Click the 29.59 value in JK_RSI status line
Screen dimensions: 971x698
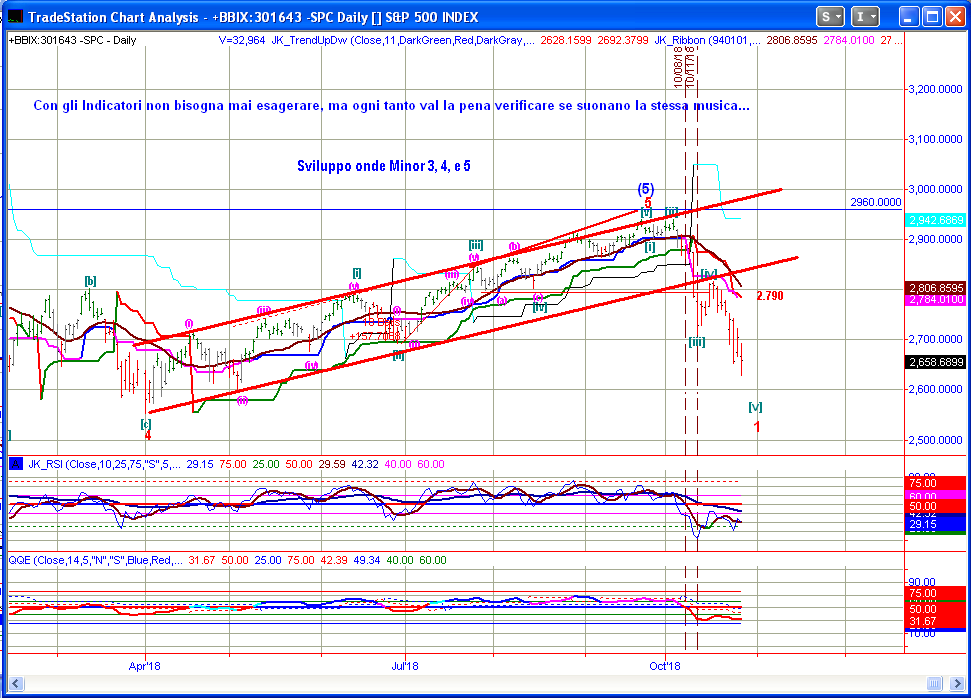click(332, 464)
